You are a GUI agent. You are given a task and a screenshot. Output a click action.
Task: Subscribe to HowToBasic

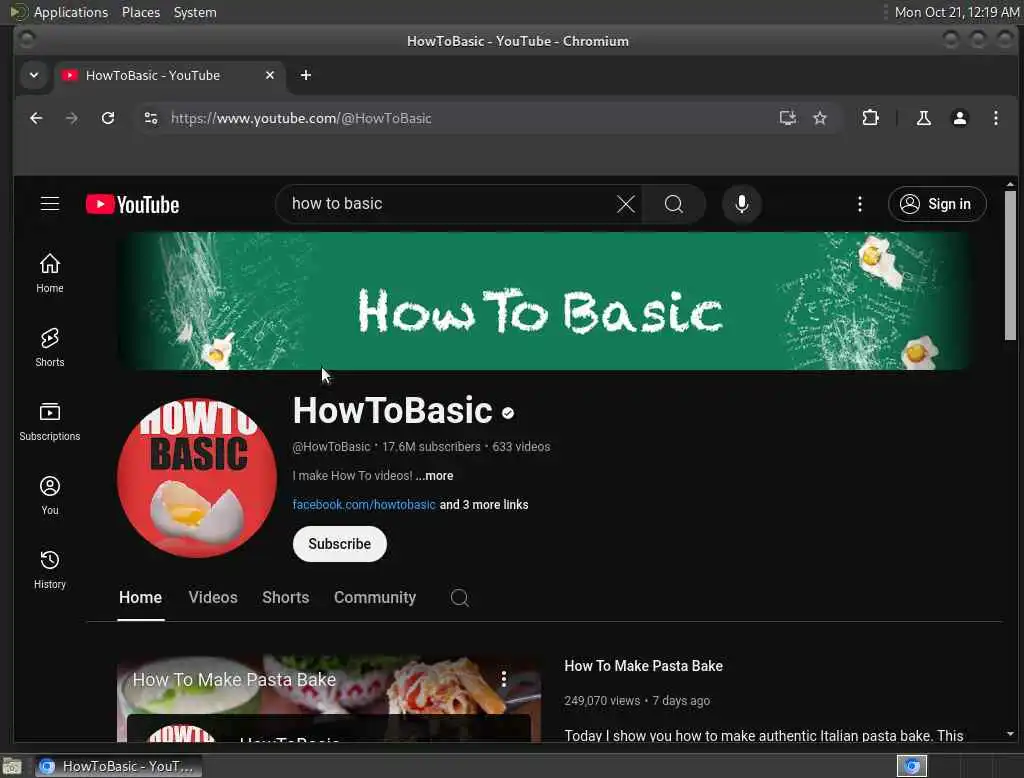point(340,543)
